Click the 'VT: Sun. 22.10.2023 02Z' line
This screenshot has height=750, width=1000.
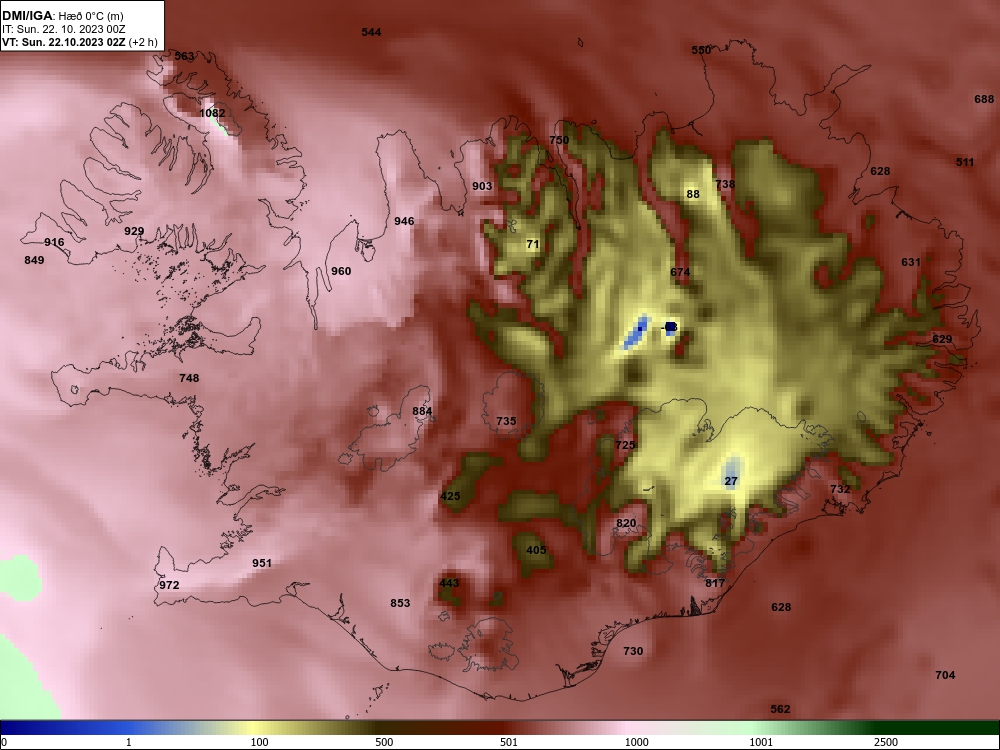[x=64, y=42]
